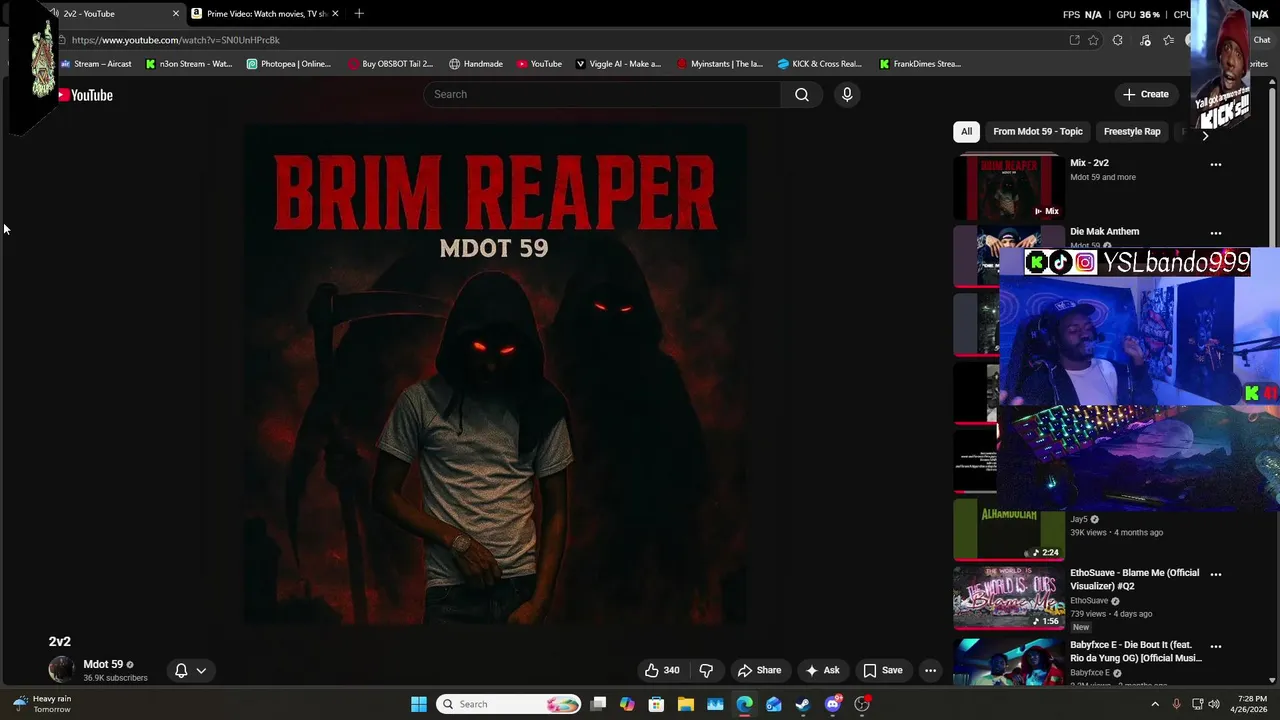This screenshot has height=720, width=1280.
Task: Click the Brim Reaper video player
Action: click(495, 374)
